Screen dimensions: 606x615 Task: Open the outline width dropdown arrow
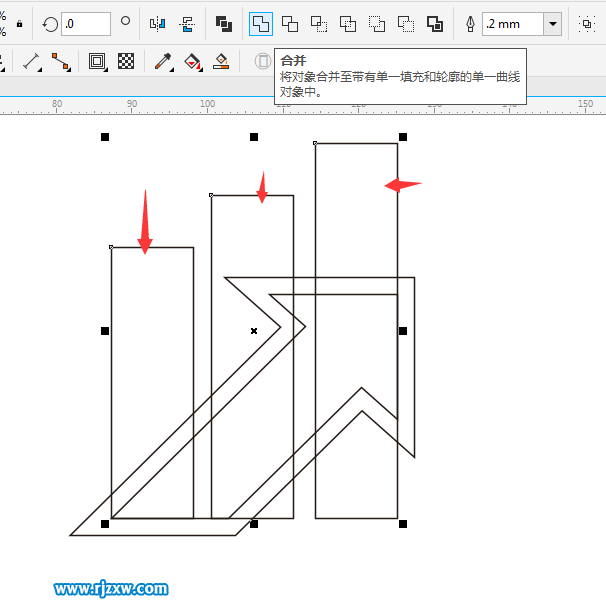point(553,23)
